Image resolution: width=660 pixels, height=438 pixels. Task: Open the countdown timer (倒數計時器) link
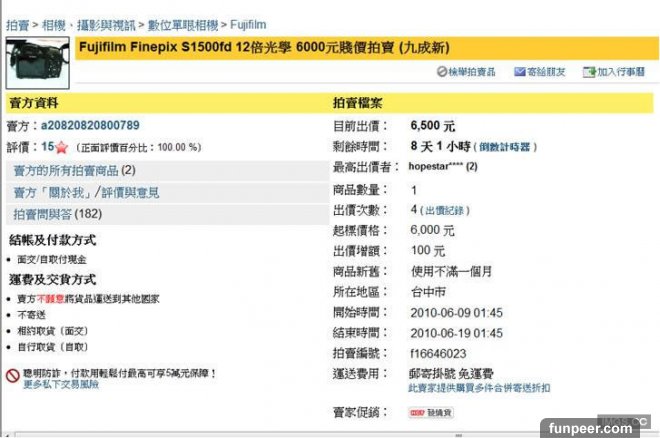[506, 147]
